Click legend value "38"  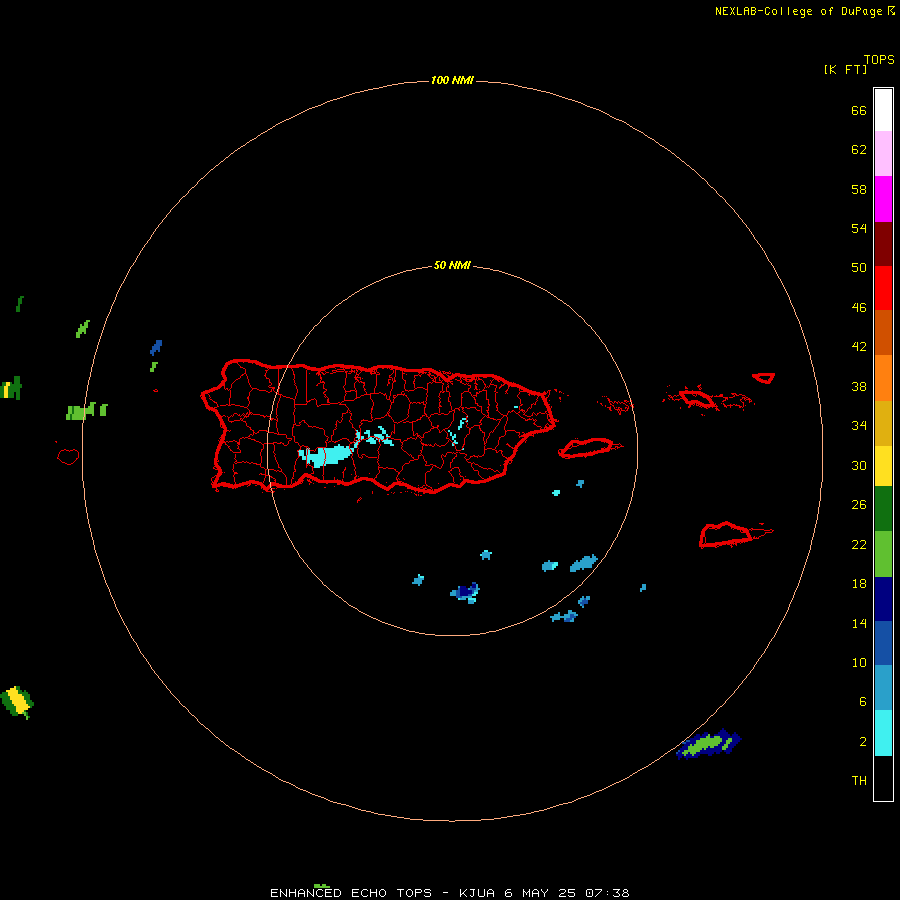859,386
